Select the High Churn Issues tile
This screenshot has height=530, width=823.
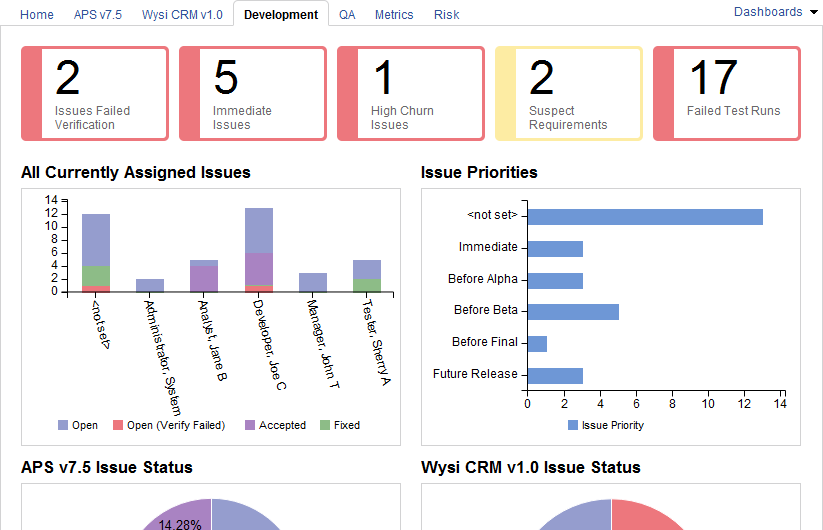pyautogui.click(x=411, y=93)
